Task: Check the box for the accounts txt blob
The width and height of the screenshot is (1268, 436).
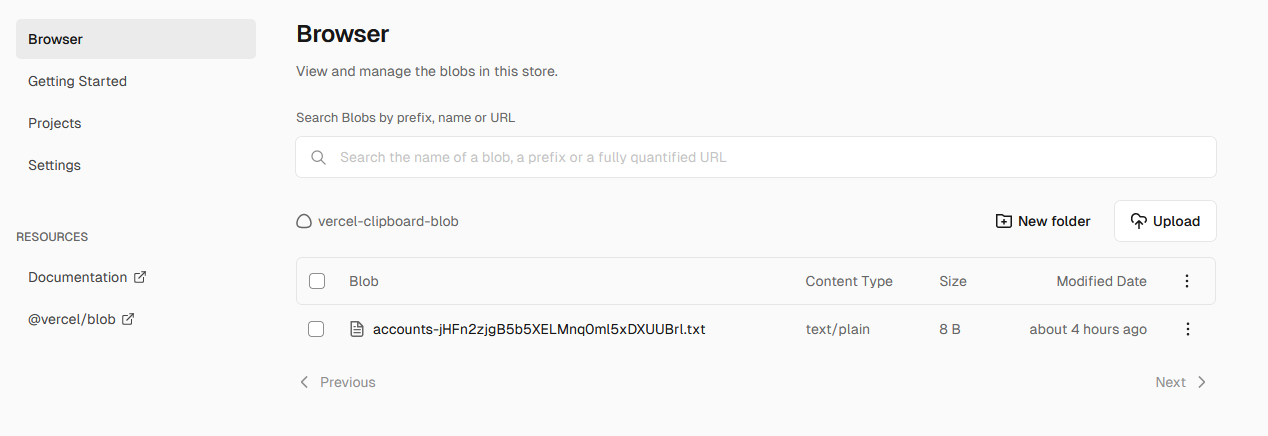Action: (316, 329)
